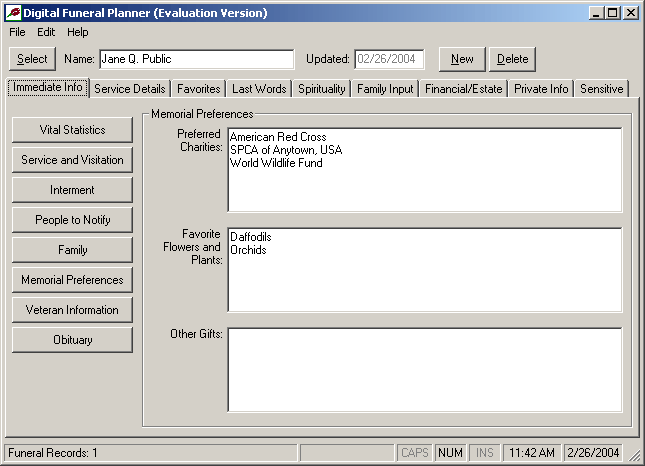Open the Family section button
The height and width of the screenshot is (466, 645).
pyautogui.click(x=72, y=250)
